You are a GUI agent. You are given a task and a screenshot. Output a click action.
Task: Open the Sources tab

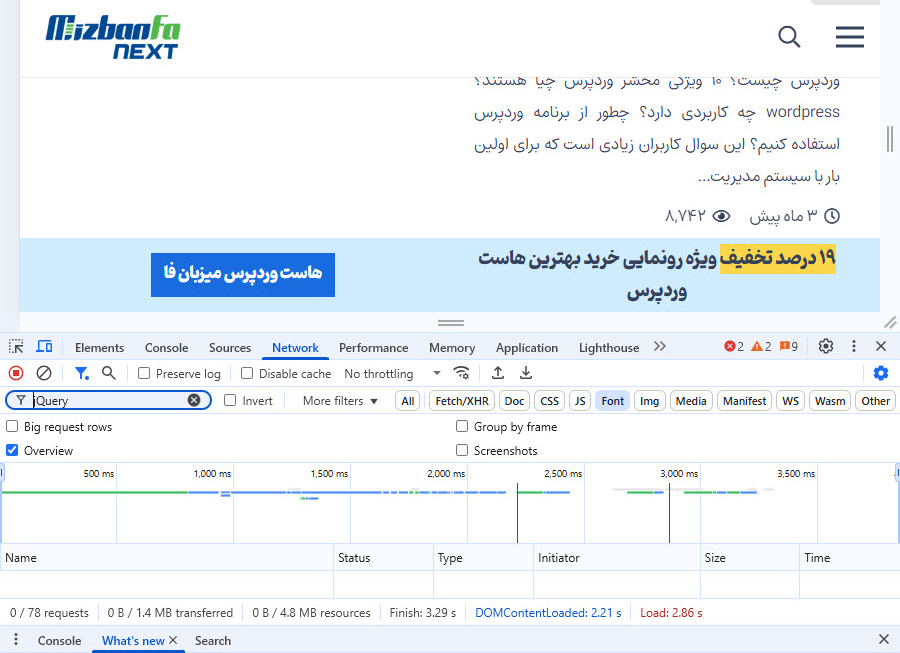230,348
